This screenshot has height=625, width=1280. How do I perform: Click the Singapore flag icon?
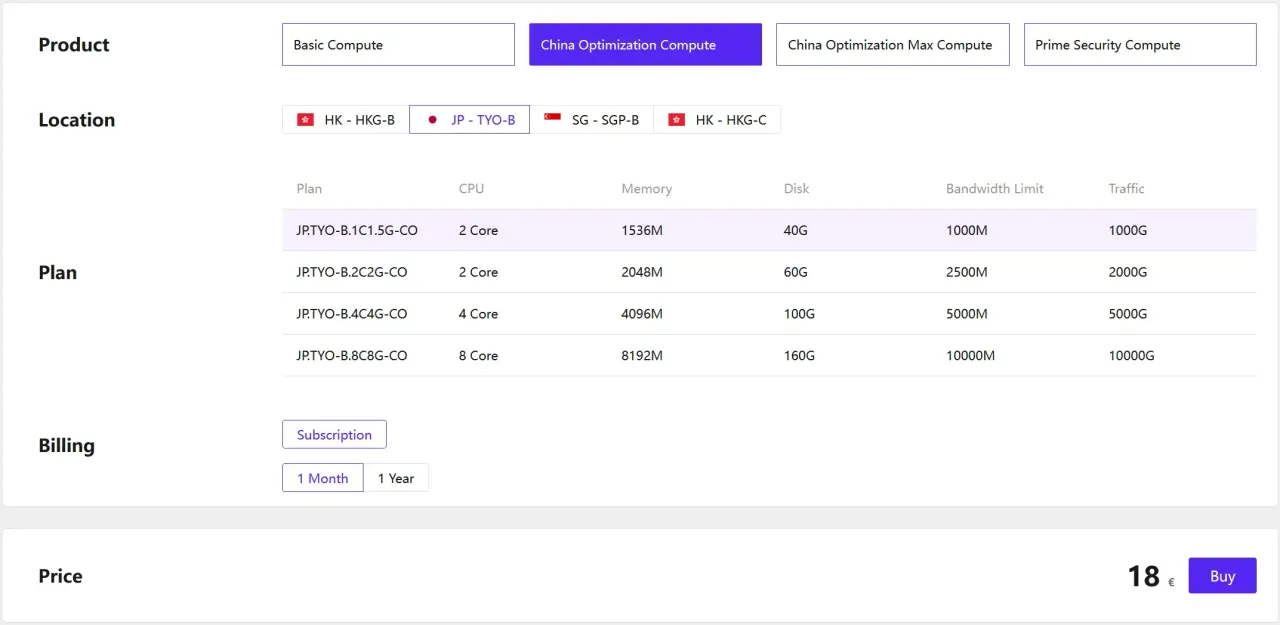pyautogui.click(x=552, y=120)
